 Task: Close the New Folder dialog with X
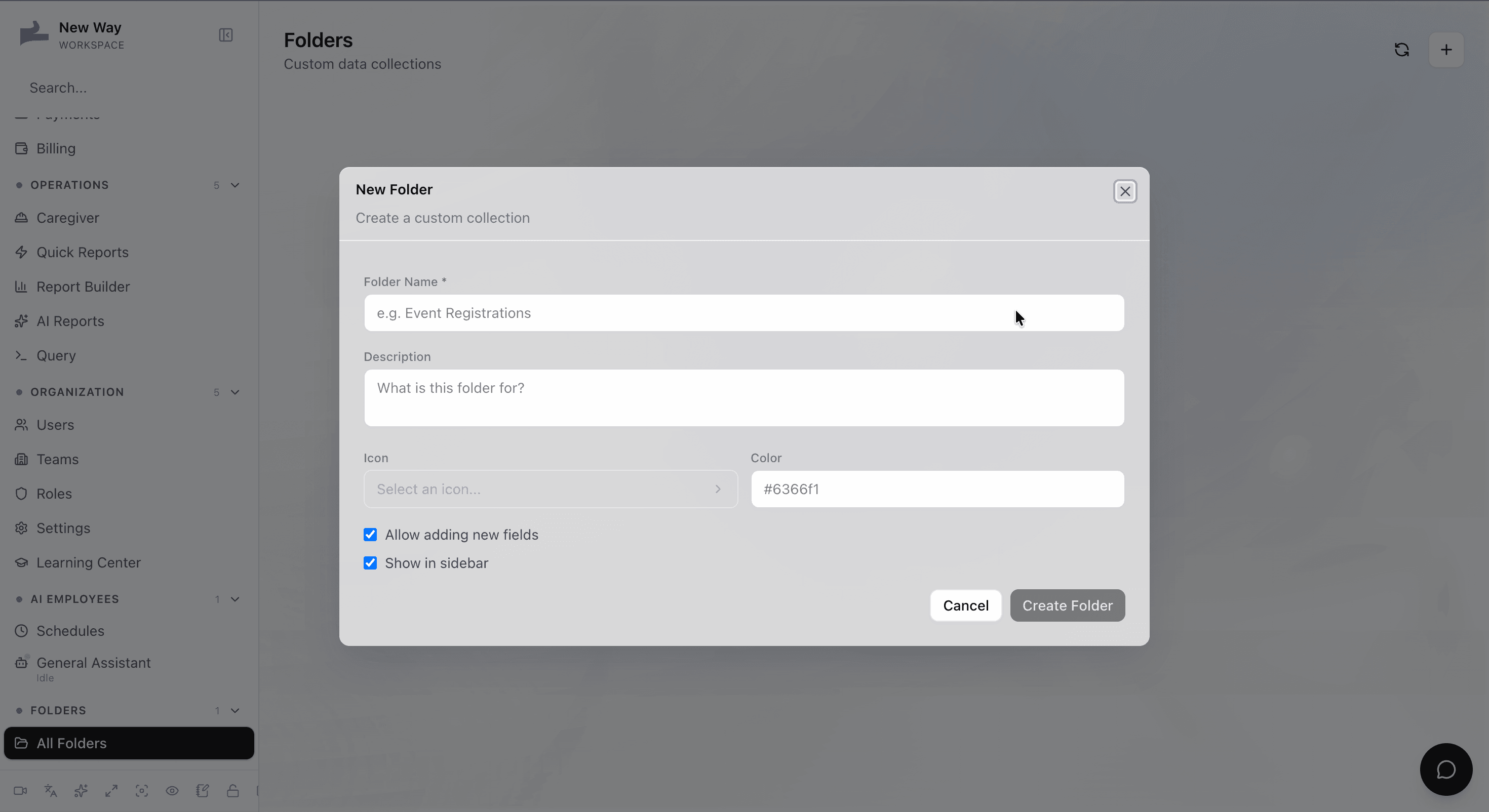tap(1125, 191)
